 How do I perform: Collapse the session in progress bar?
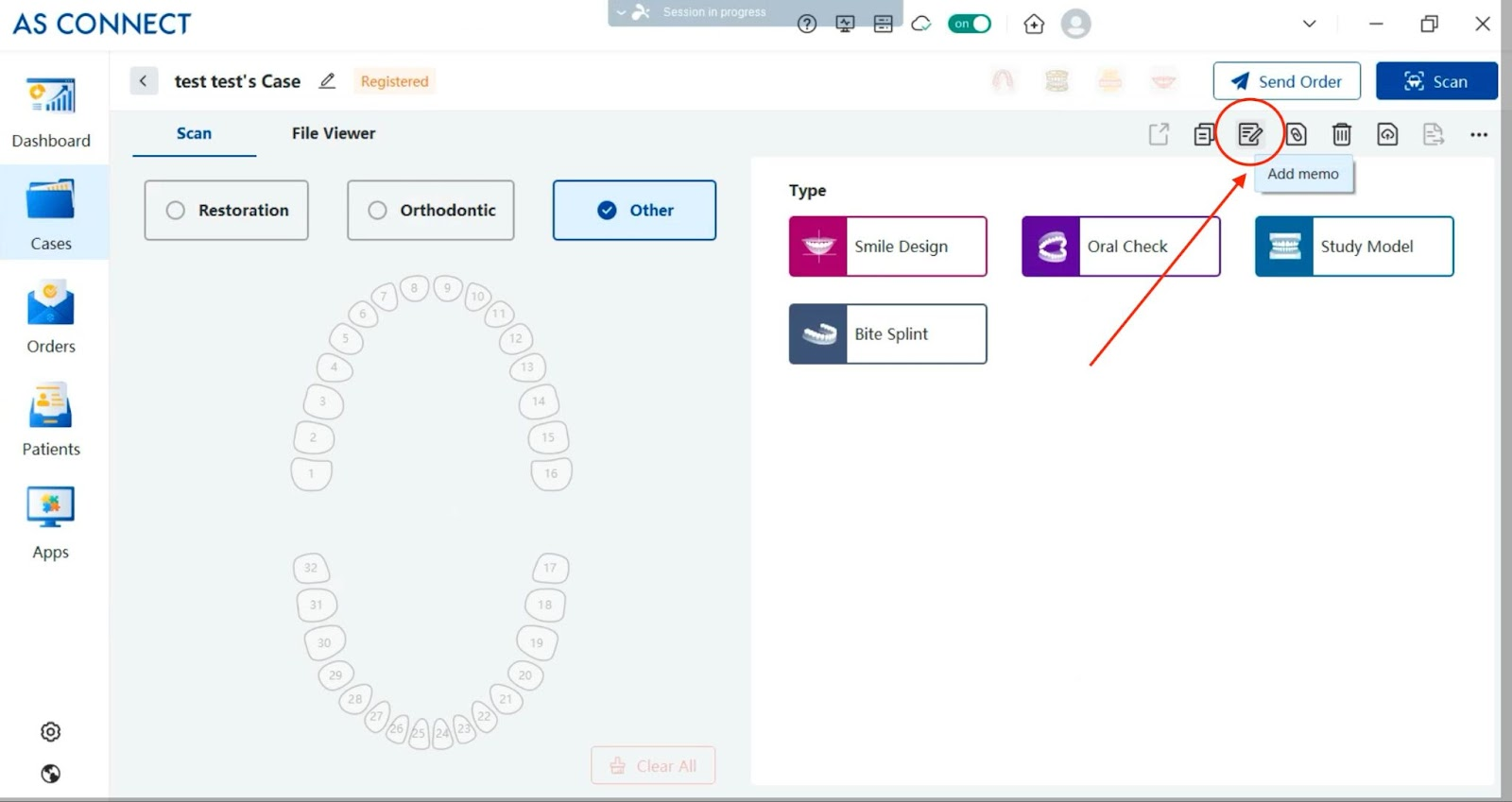click(621, 12)
